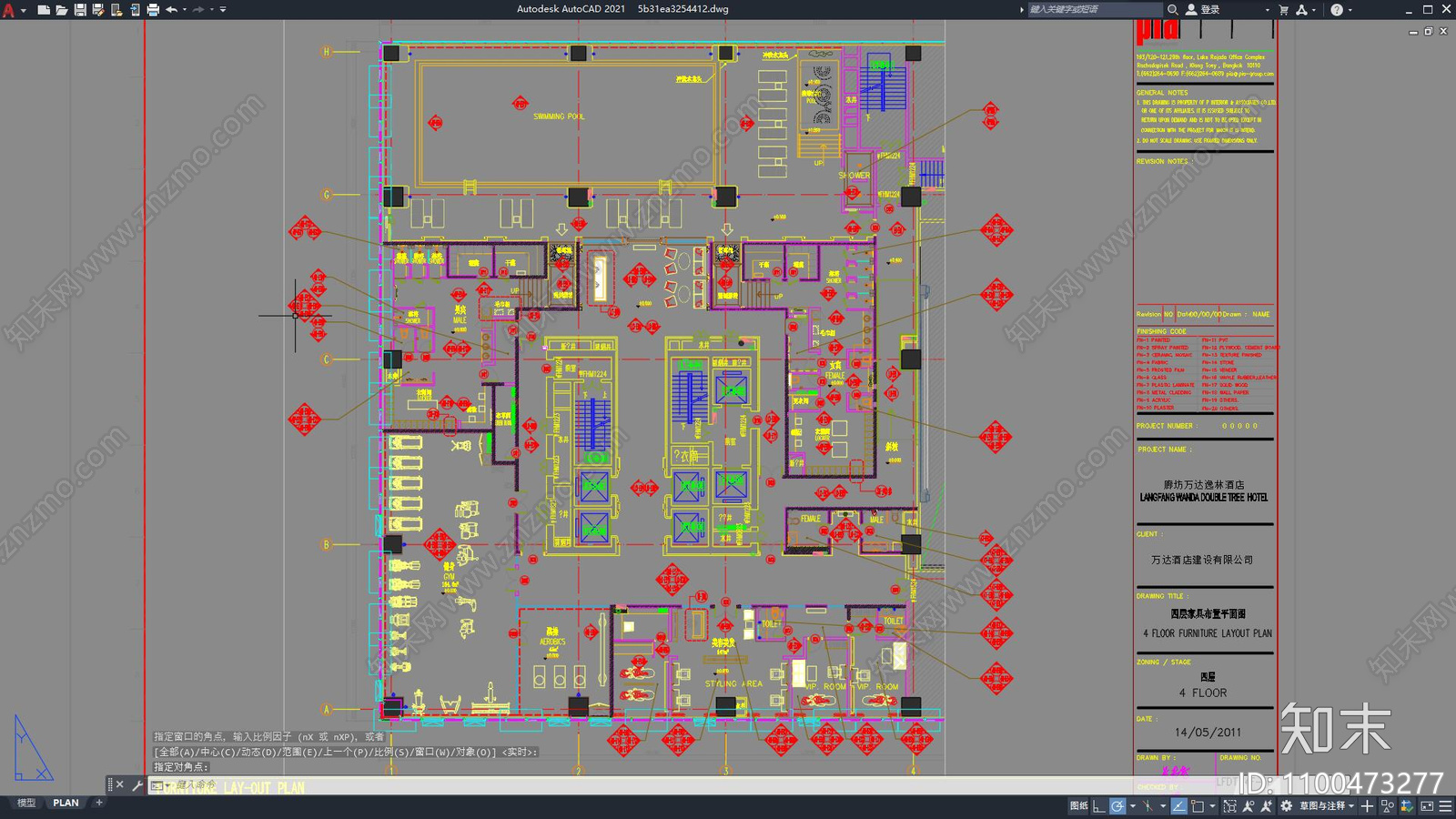Open command line customize wrench icon

pos(137,784)
